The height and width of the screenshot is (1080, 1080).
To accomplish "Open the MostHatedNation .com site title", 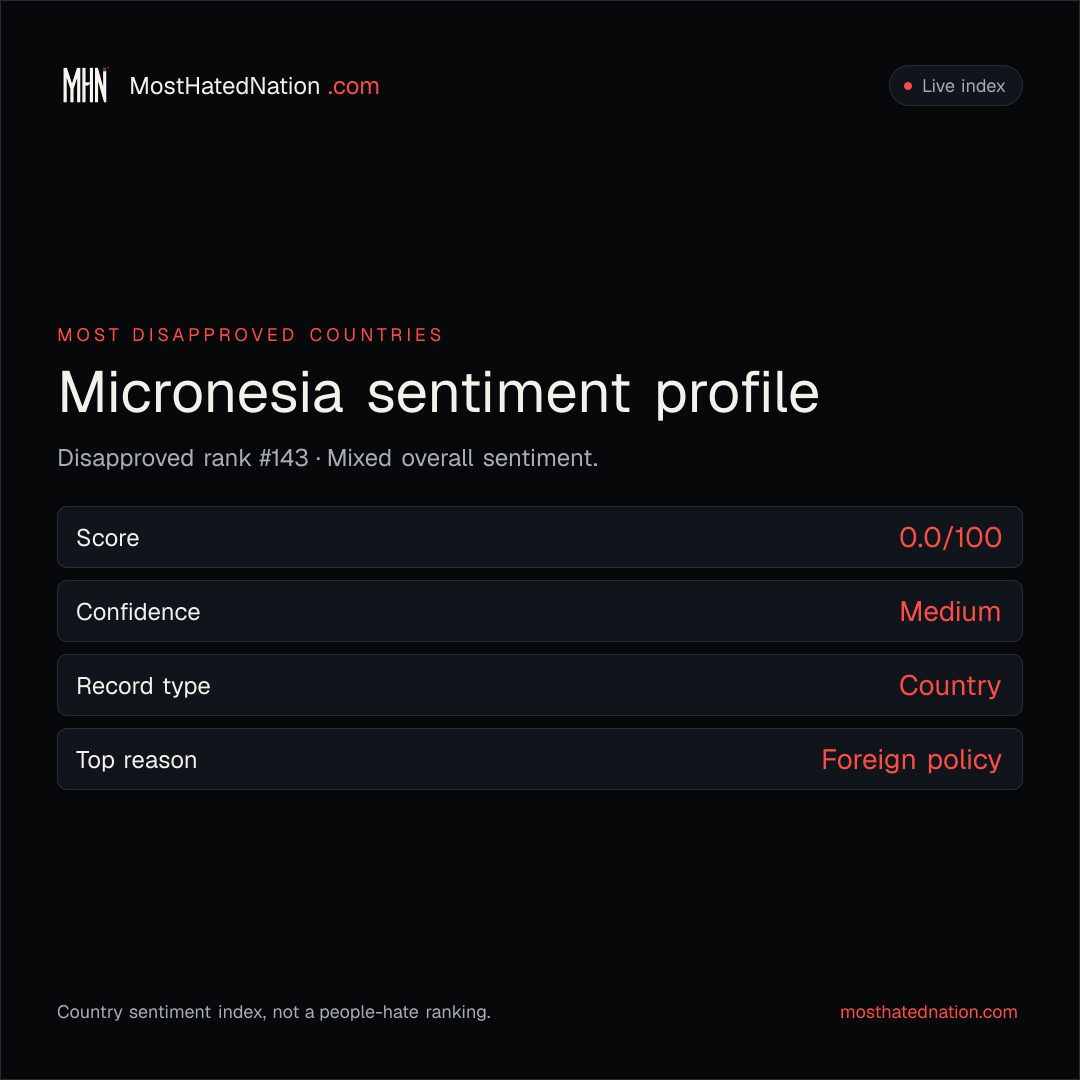I will 254,86.
